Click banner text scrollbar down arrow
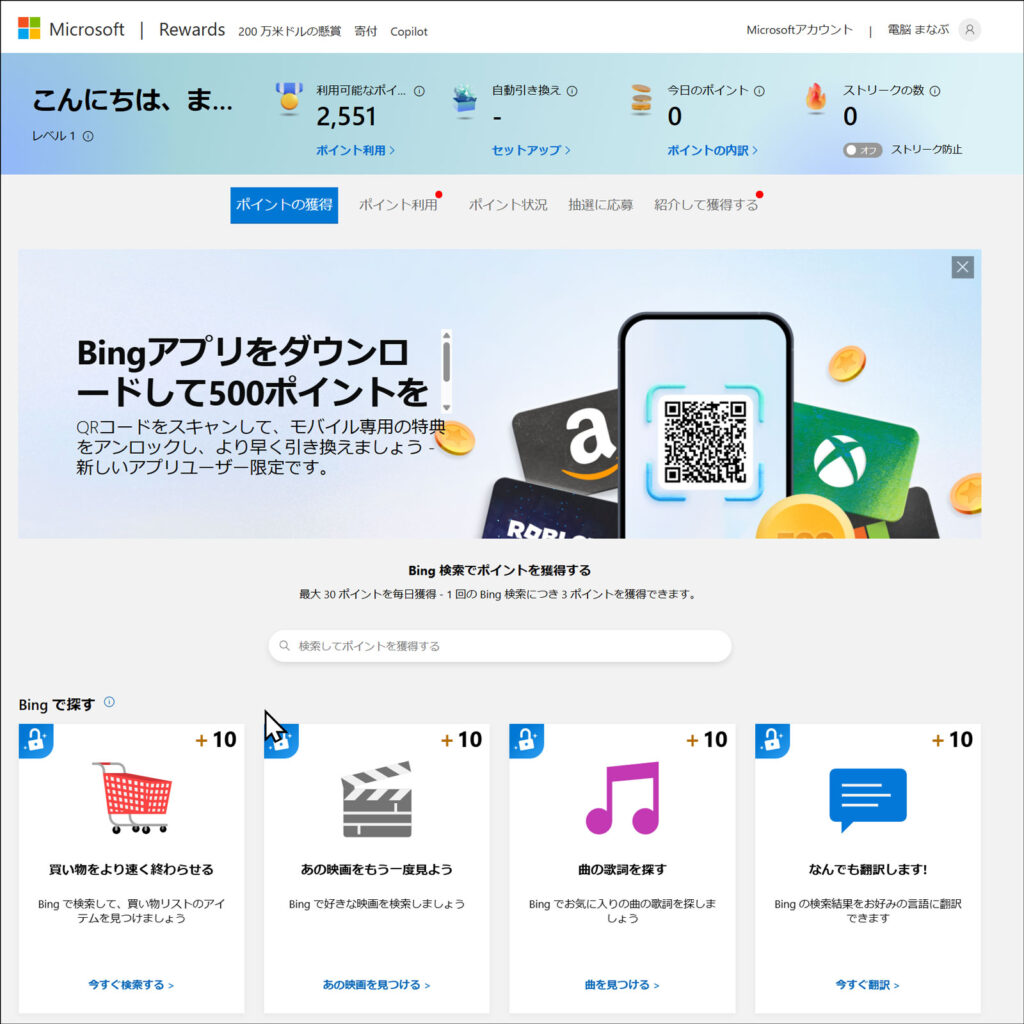 [x=447, y=408]
